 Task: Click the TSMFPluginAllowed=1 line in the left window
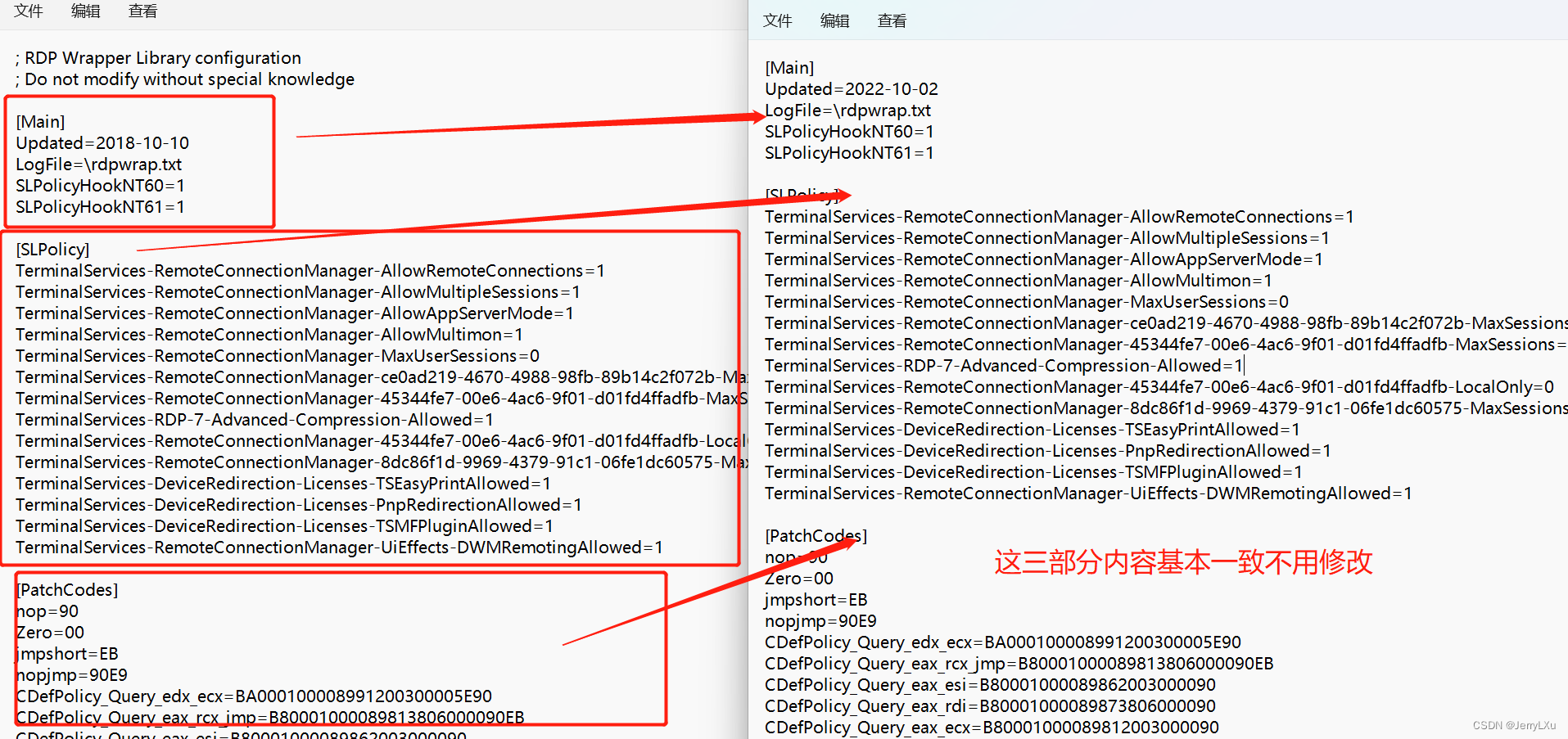click(x=284, y=526)
